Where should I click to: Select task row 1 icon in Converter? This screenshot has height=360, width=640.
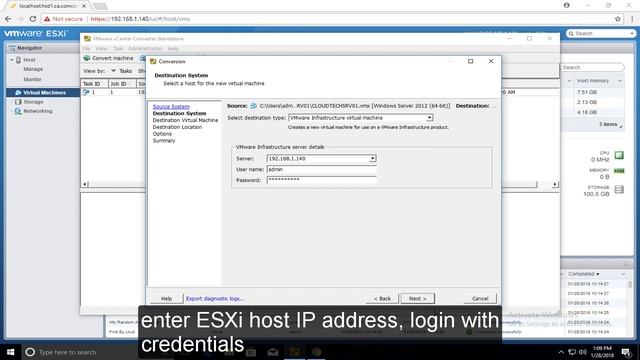[86, 92]
